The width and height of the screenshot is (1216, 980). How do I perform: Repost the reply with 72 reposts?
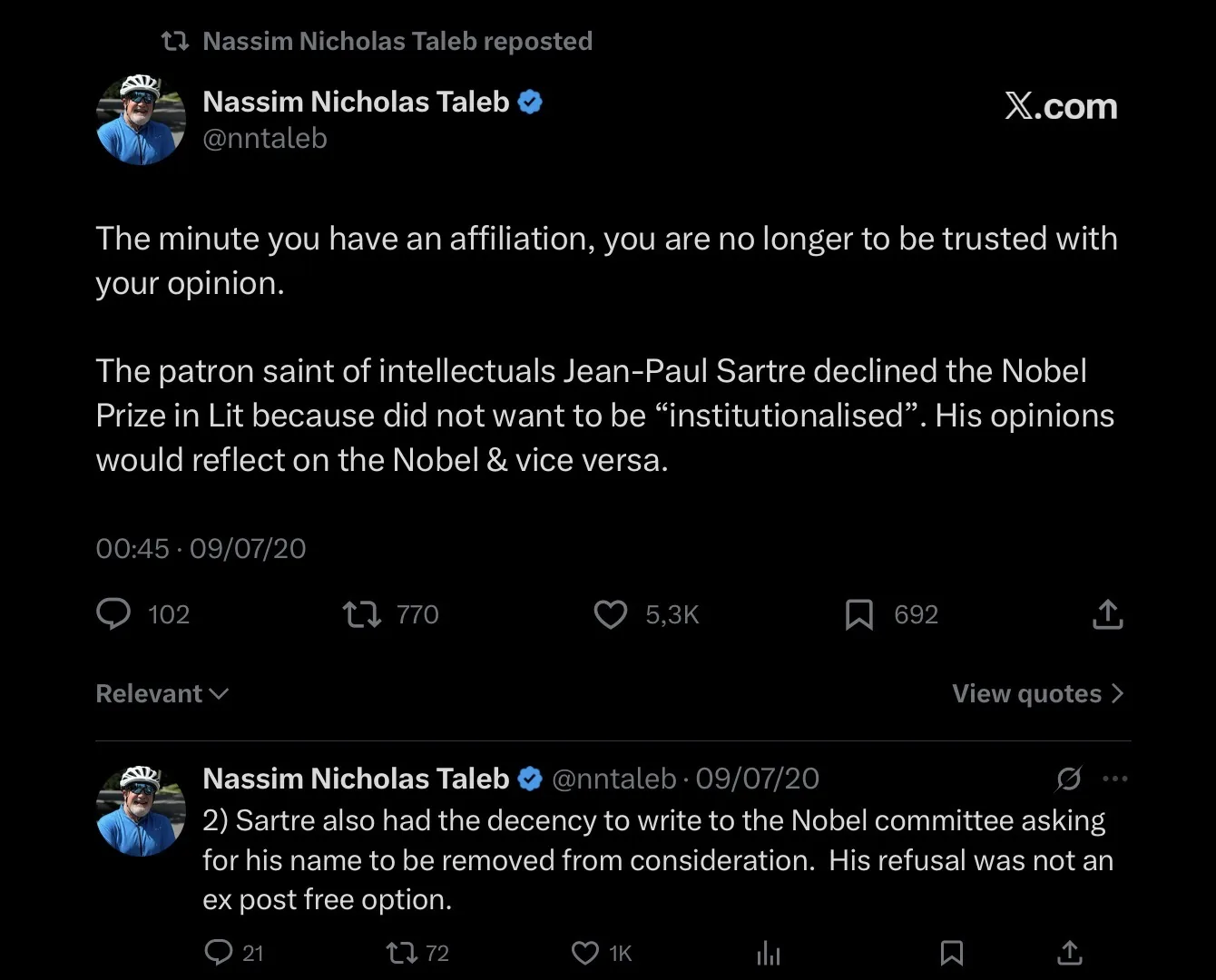pos(401,952)
